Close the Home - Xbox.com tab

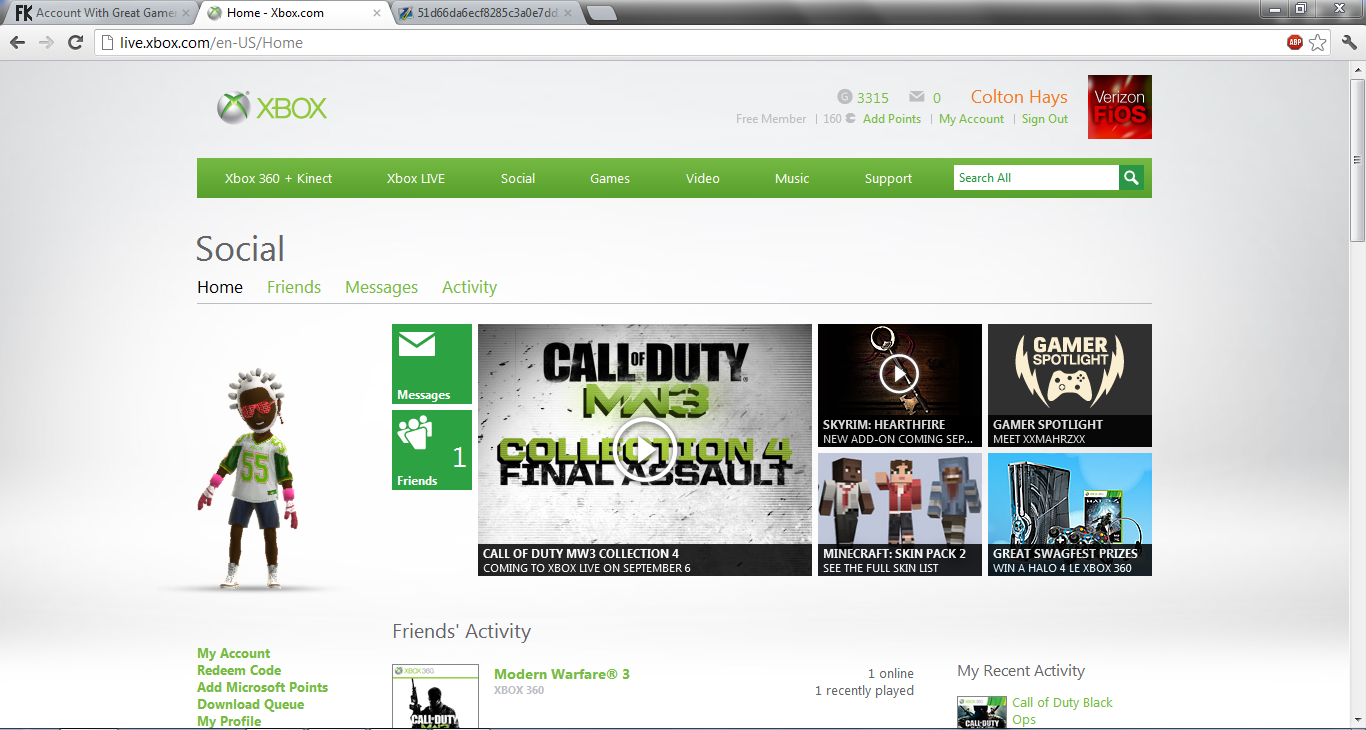(x=377, y=13)
